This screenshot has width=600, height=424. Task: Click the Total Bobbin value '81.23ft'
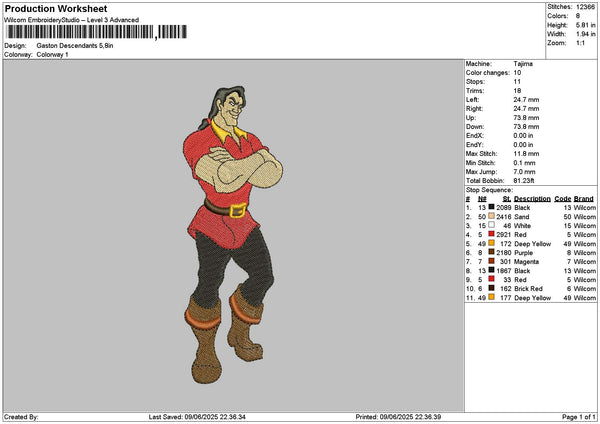click(x=524, y=181)
